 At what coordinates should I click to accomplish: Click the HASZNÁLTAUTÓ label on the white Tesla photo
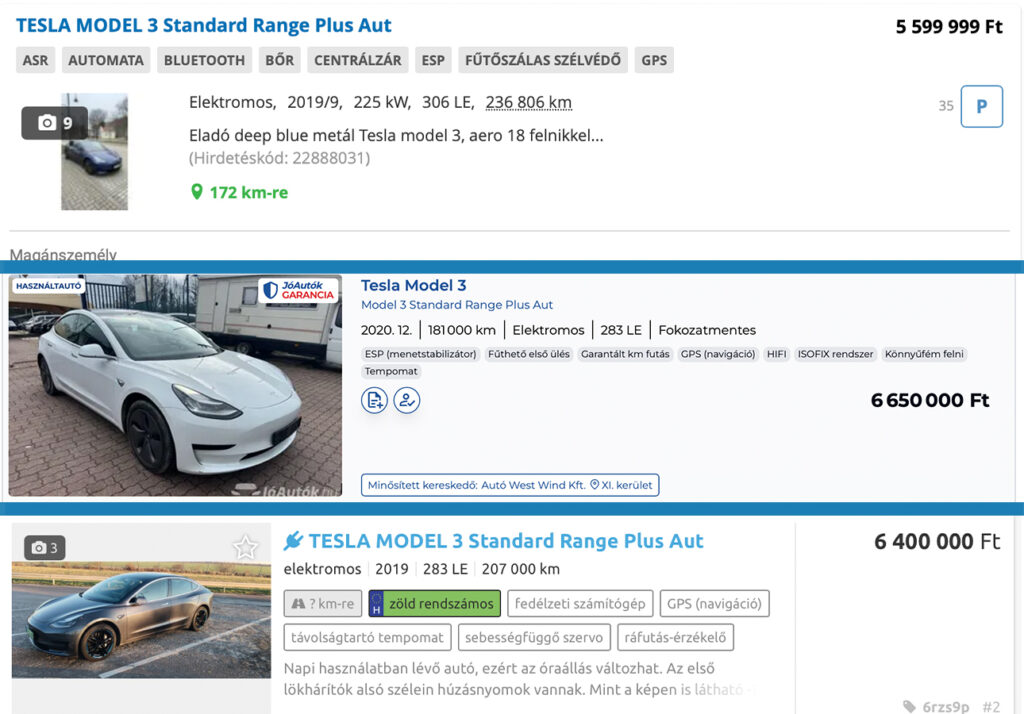[x=48, y=286]
